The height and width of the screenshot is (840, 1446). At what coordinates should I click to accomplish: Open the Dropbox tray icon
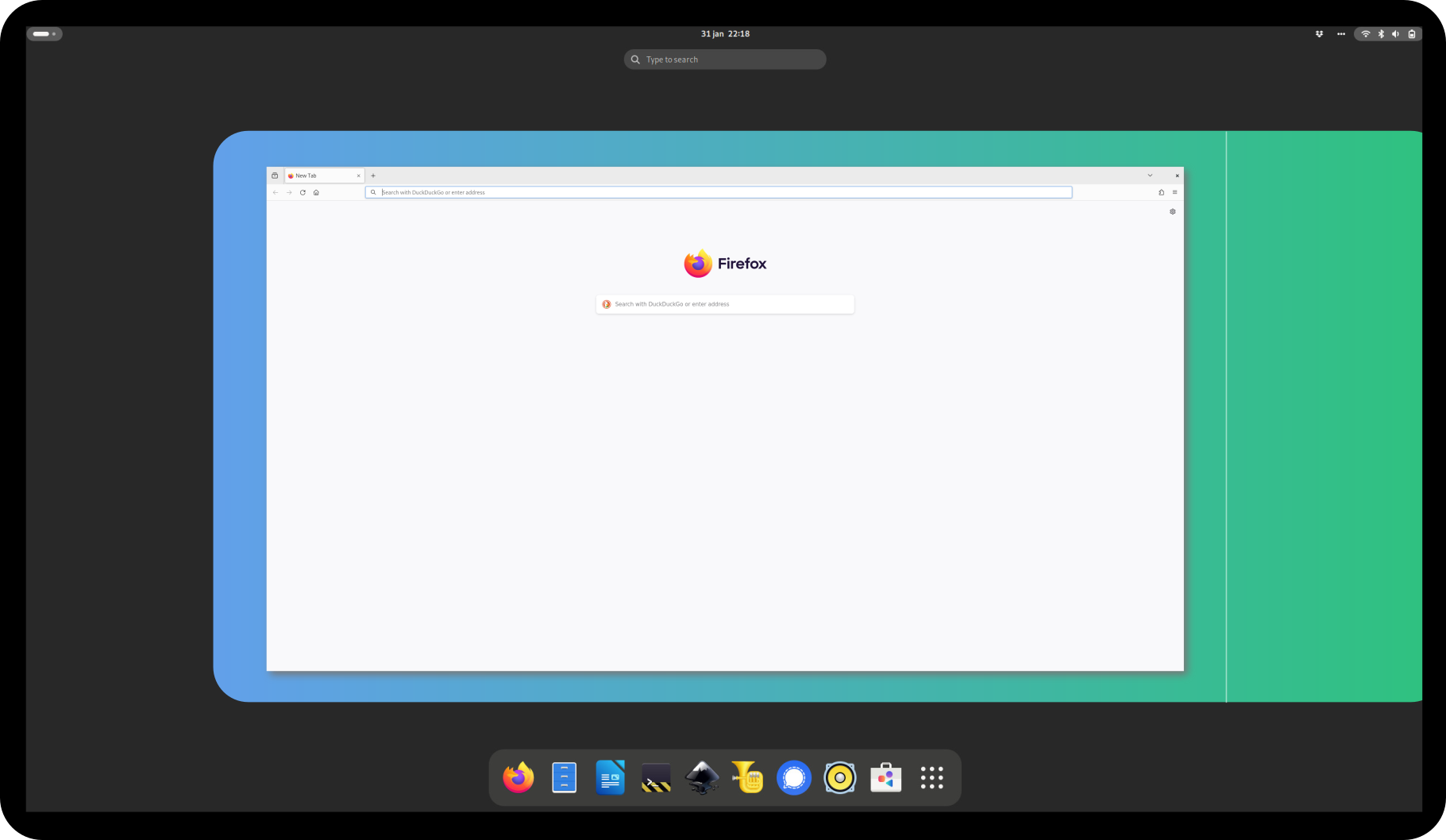[1320, 34]
